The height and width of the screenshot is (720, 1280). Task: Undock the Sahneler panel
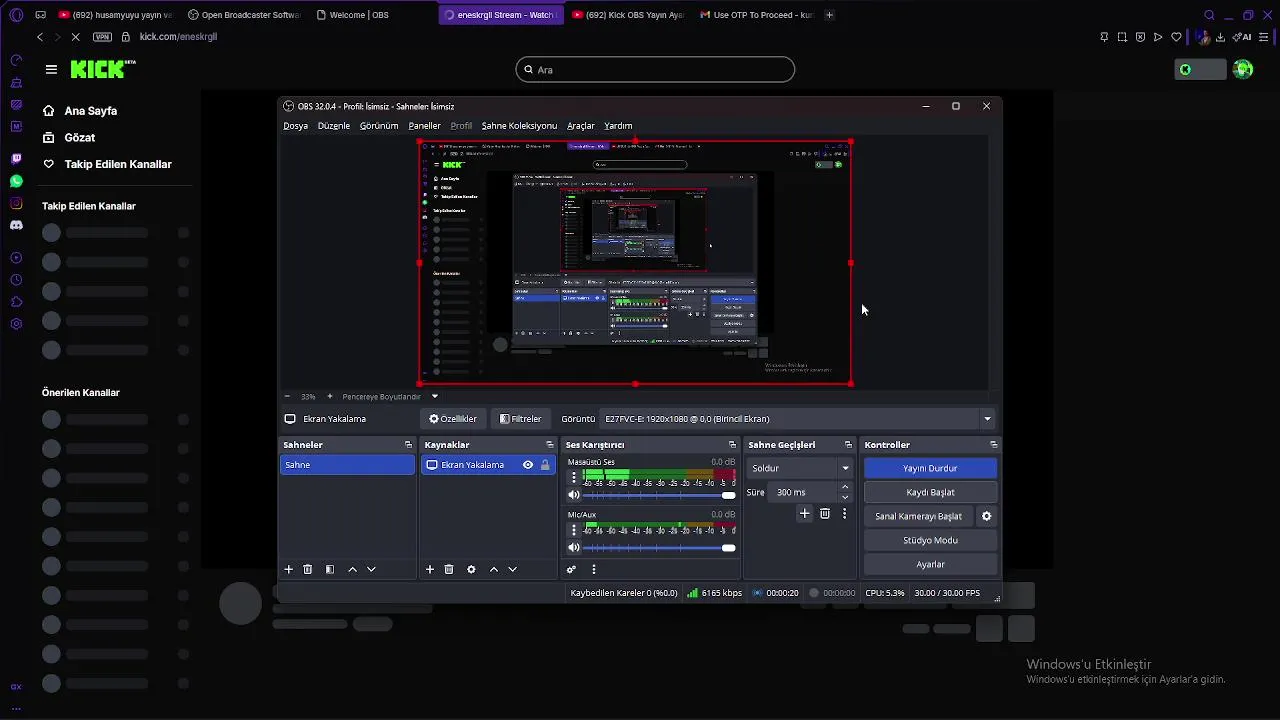[x=408, y=445]
